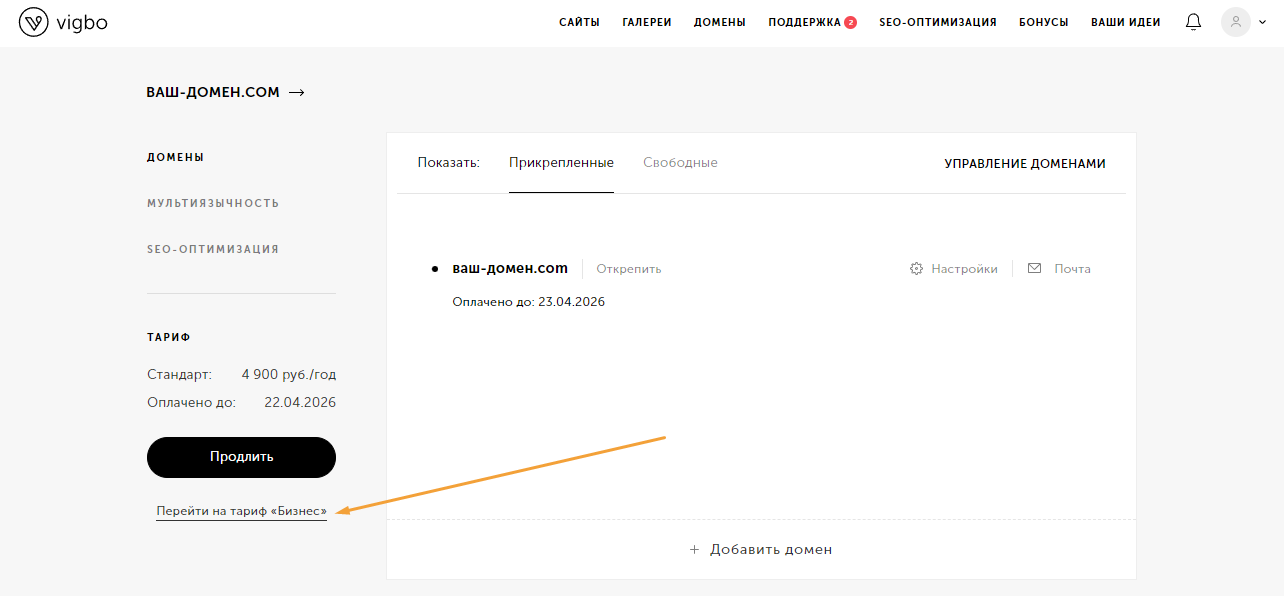Screen dimensions: 1284x596
Task: Click arrow next to ВАШ-ДОМЕН.COM heading
Action: (x=296, y=93)
